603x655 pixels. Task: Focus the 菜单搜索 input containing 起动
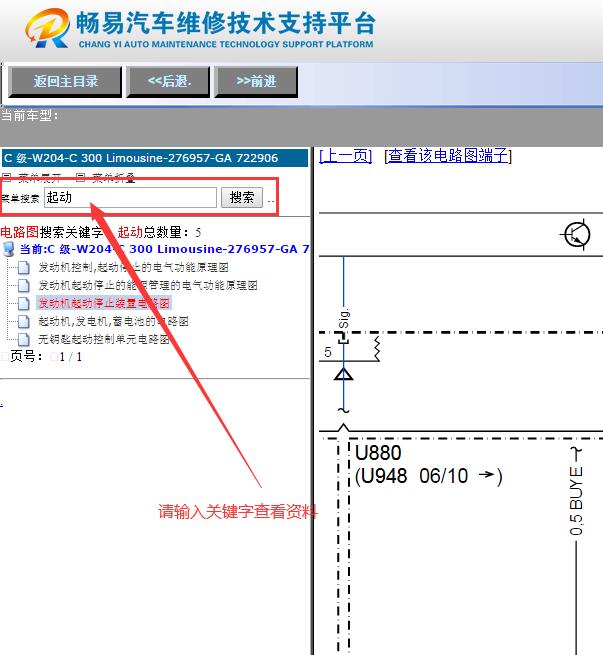coord(130,197)
